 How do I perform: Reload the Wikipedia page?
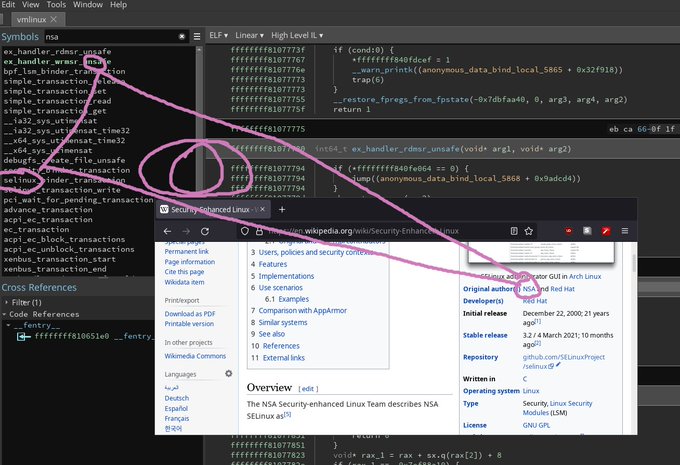coord(205,231)
